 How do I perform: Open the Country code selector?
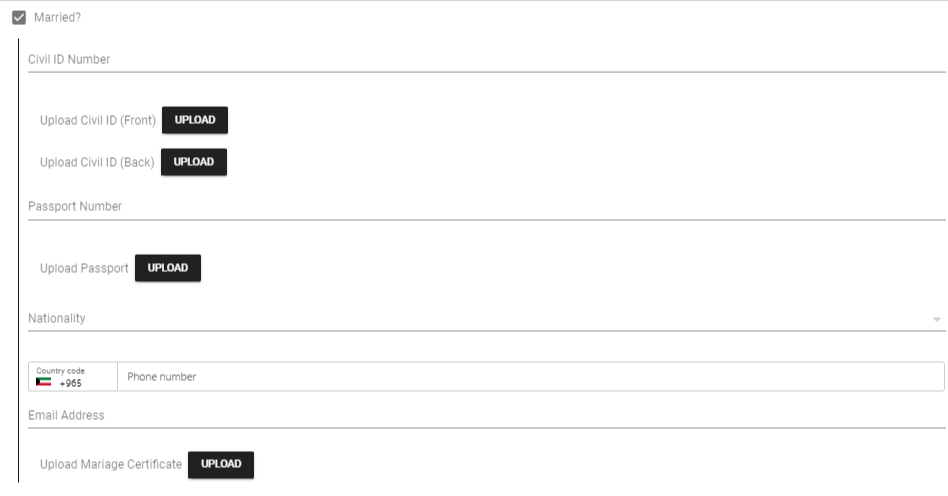[x=73, y=376]
